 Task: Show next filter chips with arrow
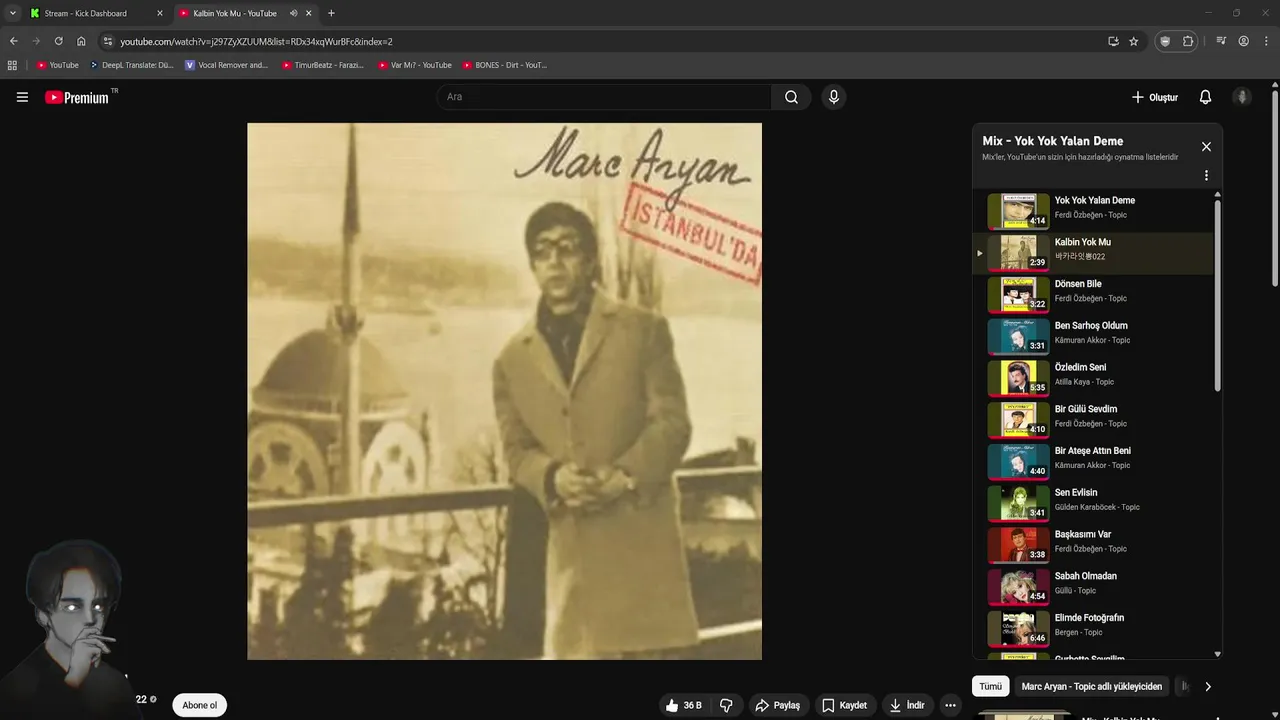coord(1207,686)
